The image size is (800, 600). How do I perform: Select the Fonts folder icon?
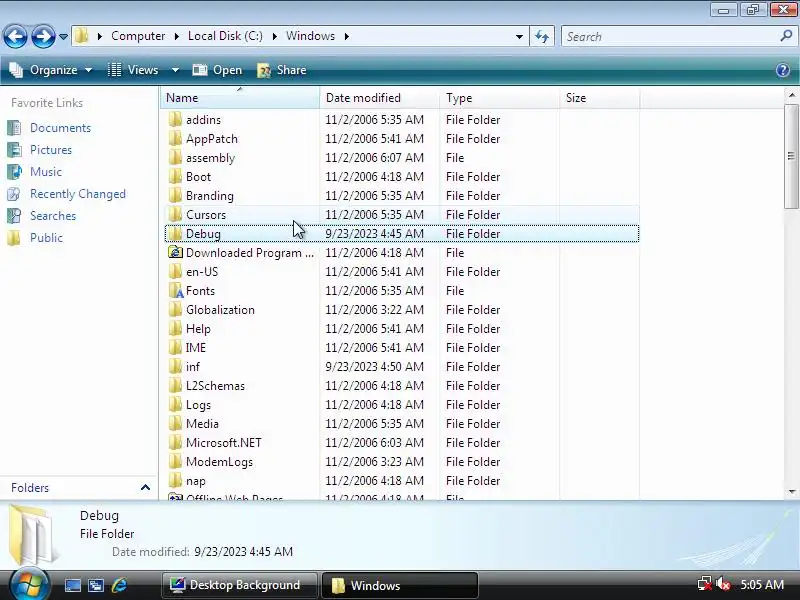[175, 290]
